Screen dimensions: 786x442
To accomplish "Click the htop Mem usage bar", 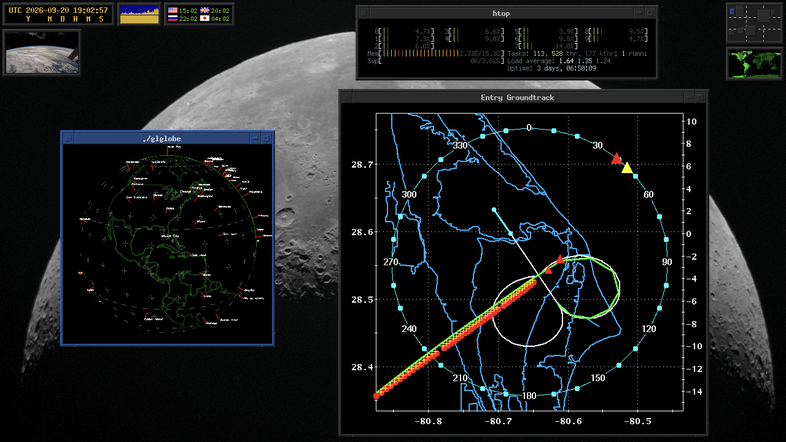I will pos(436,53).
